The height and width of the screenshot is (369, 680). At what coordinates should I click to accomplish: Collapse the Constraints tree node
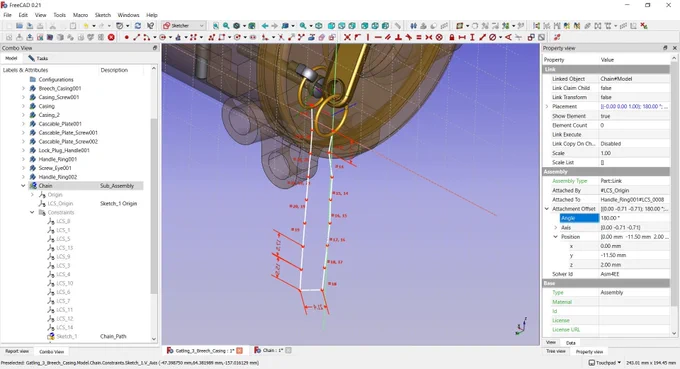tap(32, 212)
